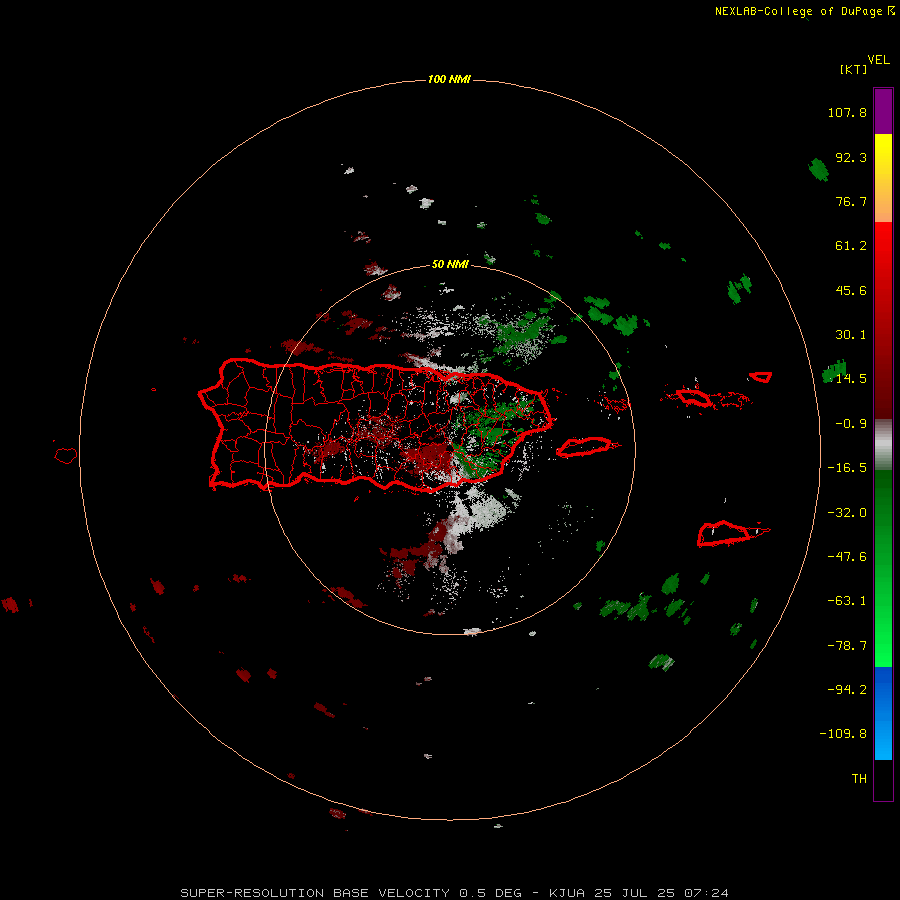Click the Super-Resolution Base Velocity caption

click(x=455, y=893)
